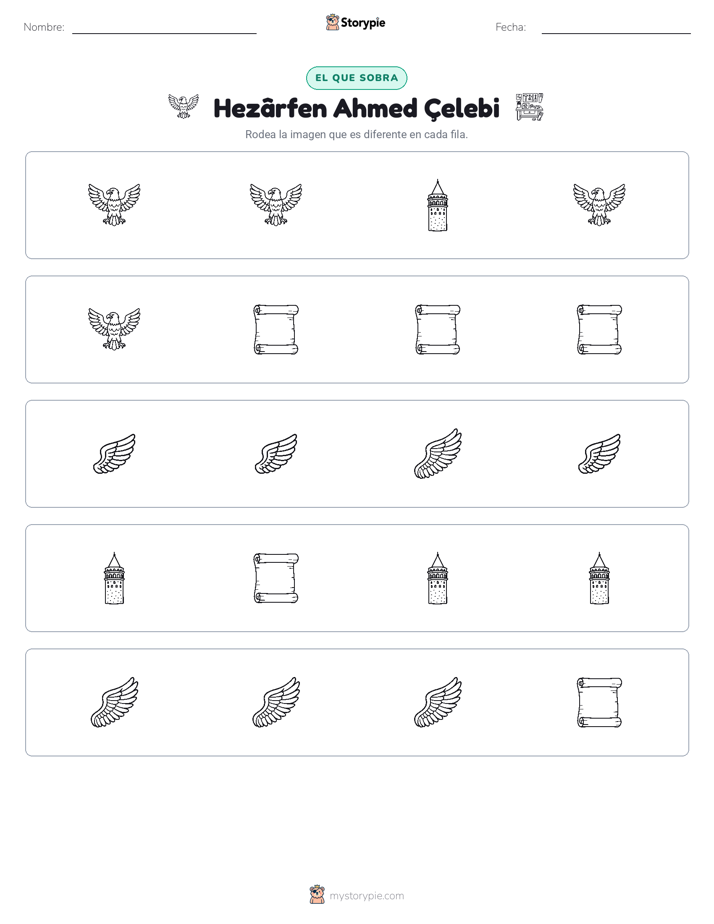This screenshot has height=924, width=714.
Task: Click the Hezârfen Ahmed Çelebi title
Action: pyautogui.click(x=356, y=108)
